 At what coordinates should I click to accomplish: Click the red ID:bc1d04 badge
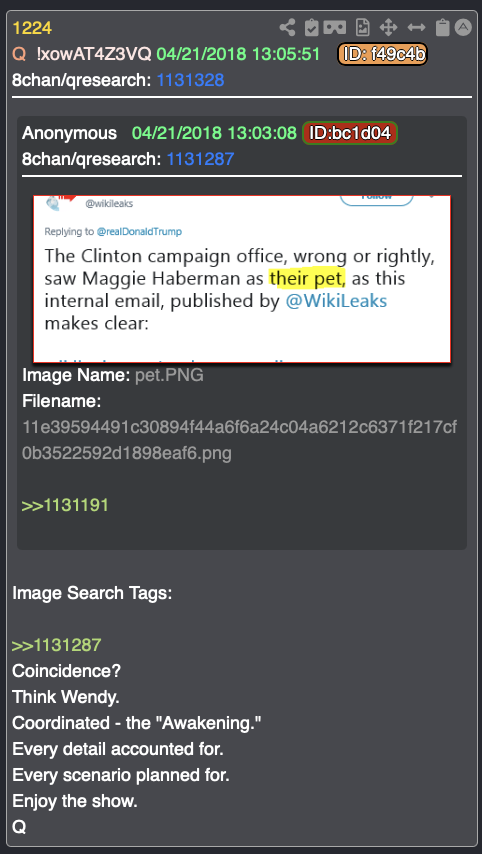tap(350, 133)
